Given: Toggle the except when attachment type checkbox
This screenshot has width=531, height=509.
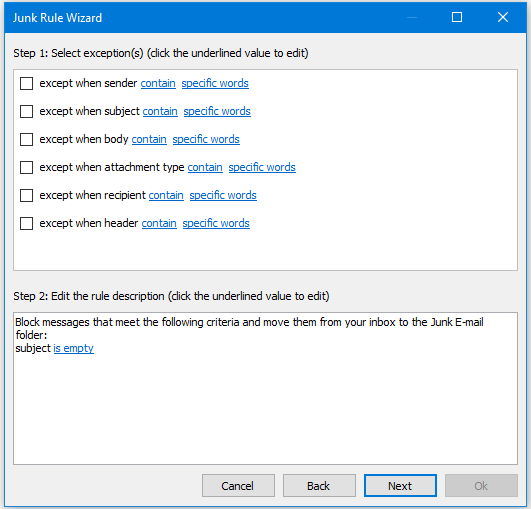Looking at the screenshot, I should [x=26, y=167].
